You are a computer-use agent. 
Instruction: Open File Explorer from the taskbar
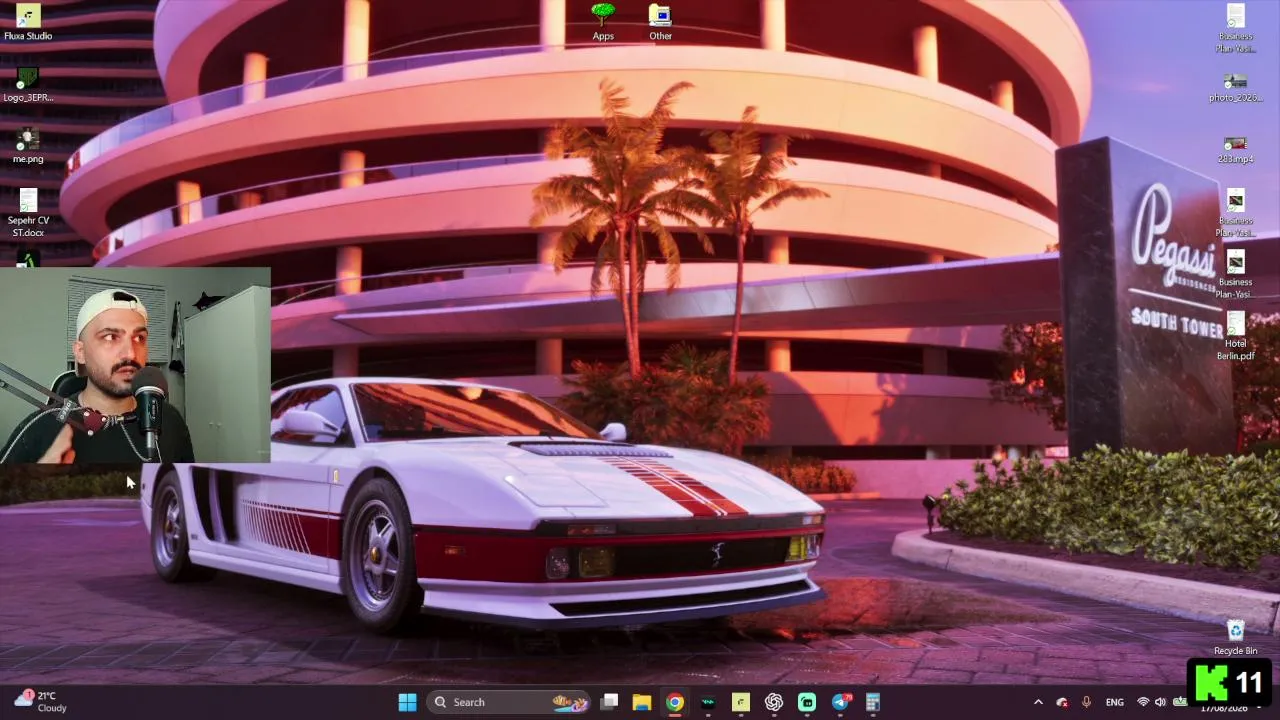click(641, 702)
